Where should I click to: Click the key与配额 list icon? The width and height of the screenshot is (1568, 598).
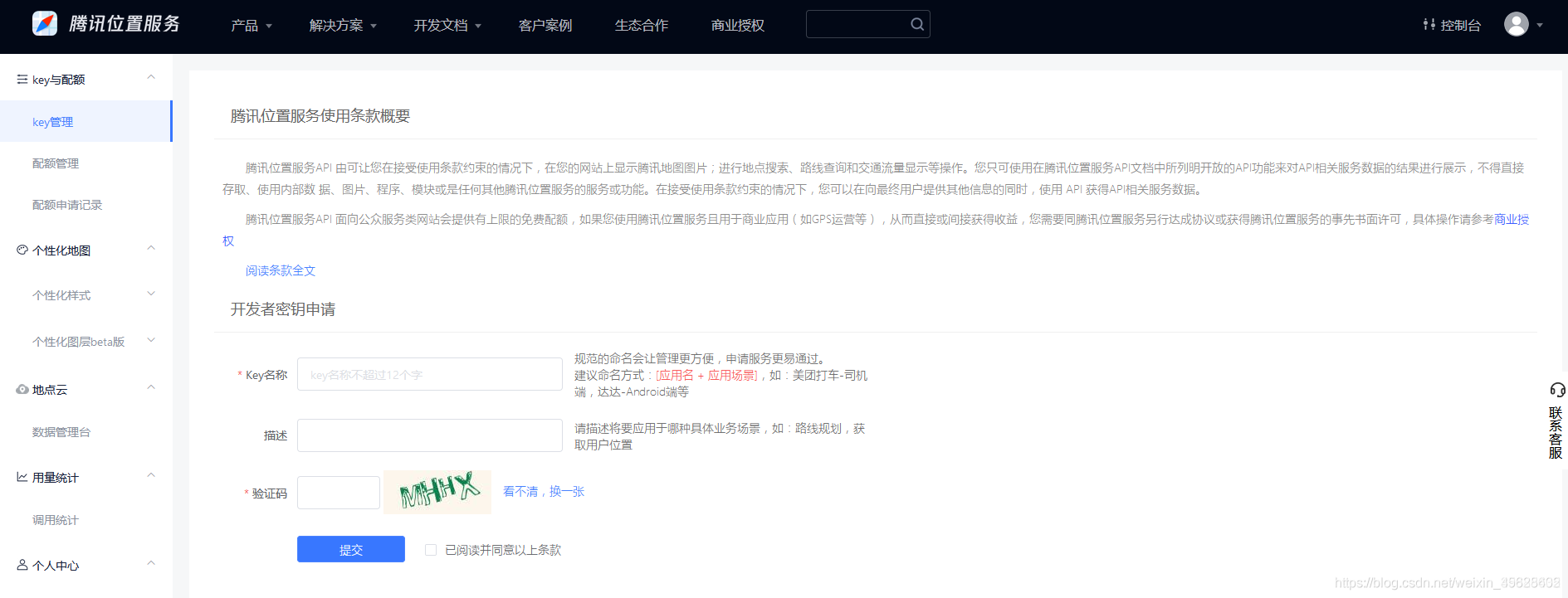22,80
